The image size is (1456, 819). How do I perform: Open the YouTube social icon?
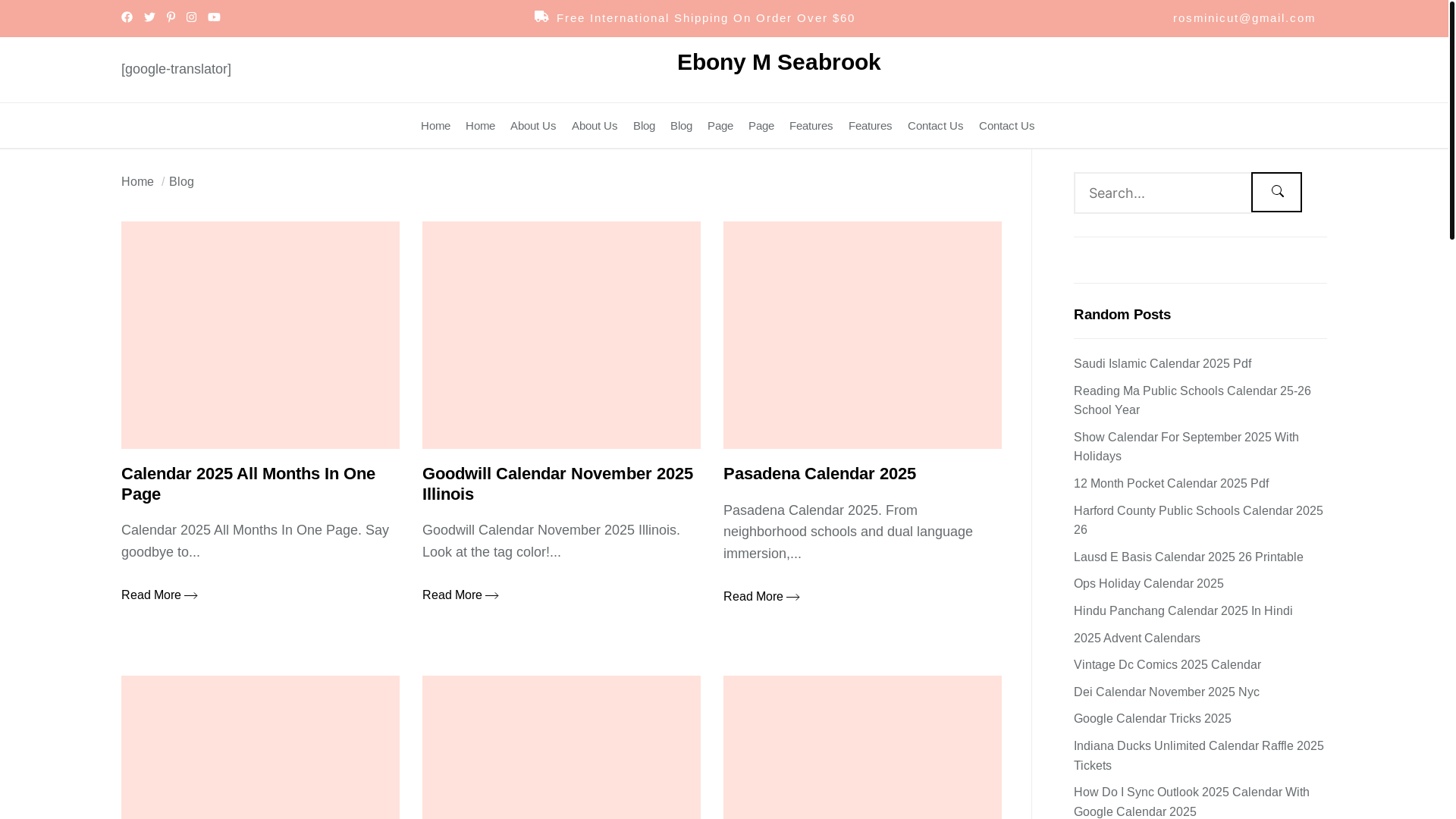(x=214, y=17)
